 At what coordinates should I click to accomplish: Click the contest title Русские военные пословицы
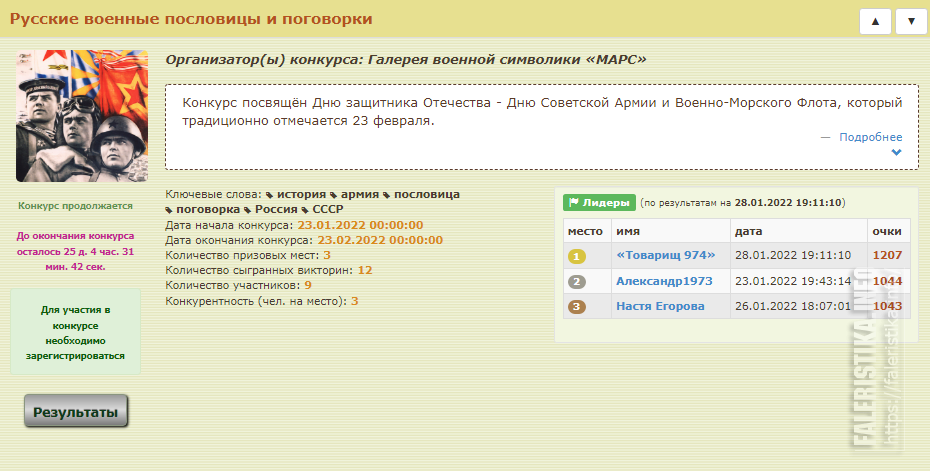[x=191, y=19]
